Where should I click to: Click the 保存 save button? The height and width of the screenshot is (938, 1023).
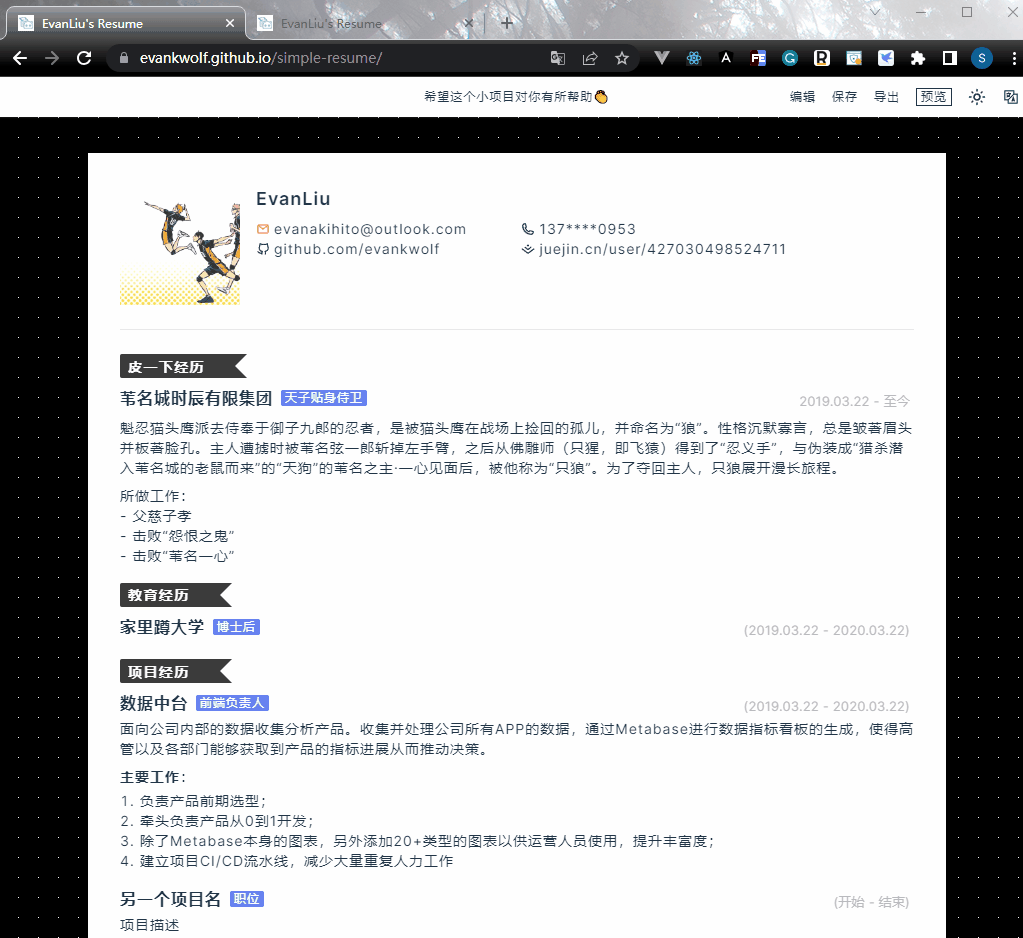pyautogui.click(x=844, y=96)
